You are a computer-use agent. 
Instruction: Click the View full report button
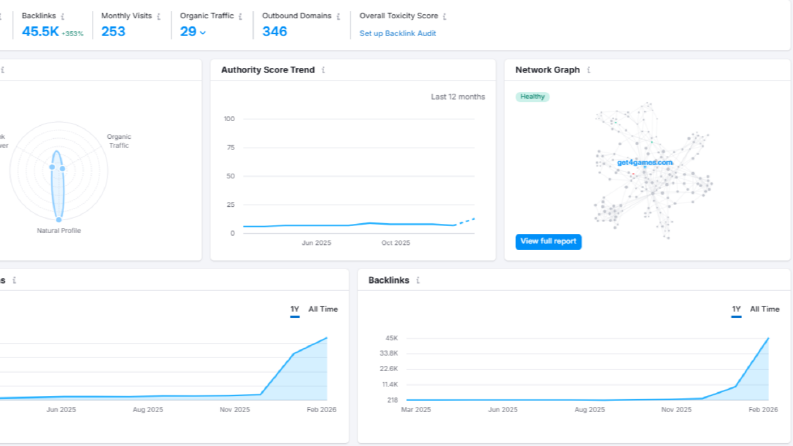[548, 242]
